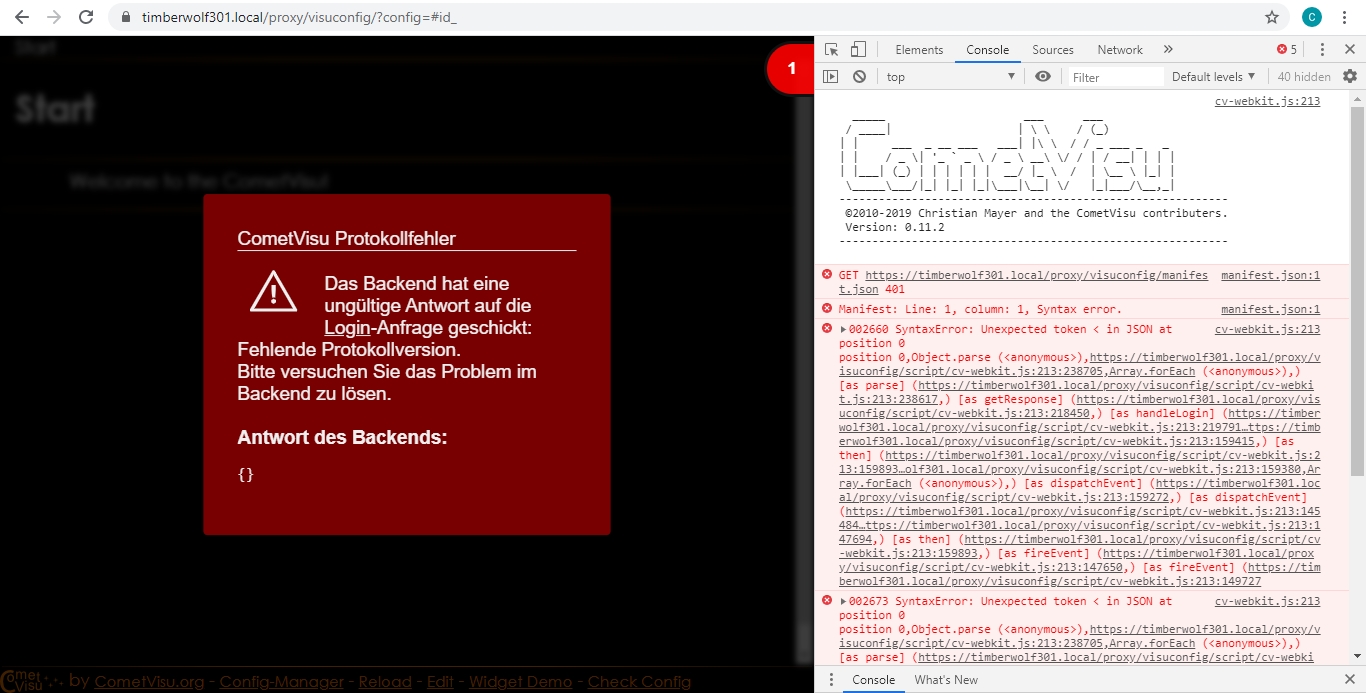Reload the browser page
The width and height of the screenshot is (1366, 693).
[x=86, y=17]
